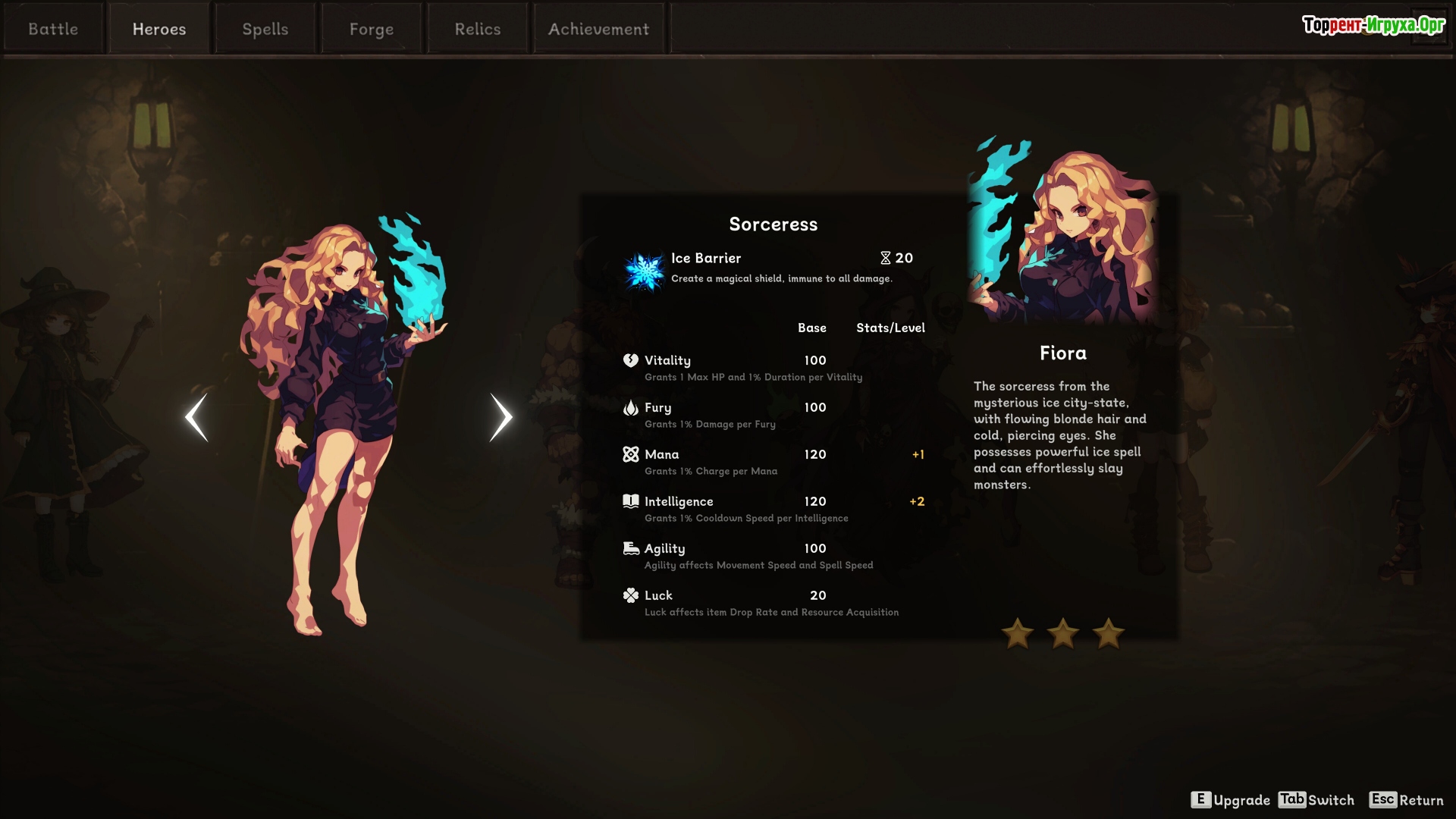The height and width of the screenshot is (819, 1456).
Task: Click the first gold star rating
Action: (1018, 633)
